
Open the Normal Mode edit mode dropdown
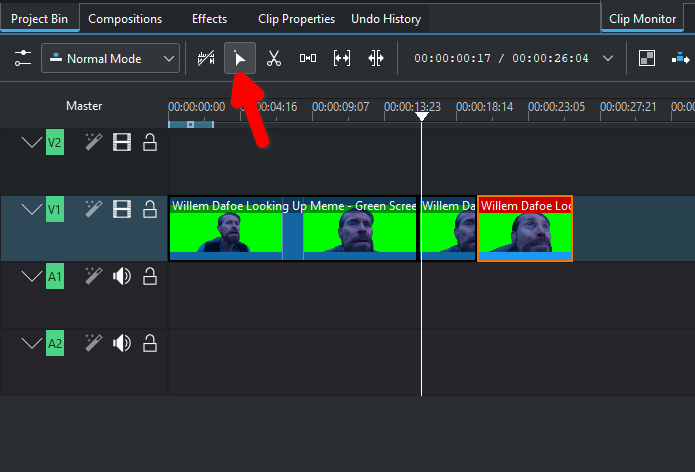coord(110,58)
